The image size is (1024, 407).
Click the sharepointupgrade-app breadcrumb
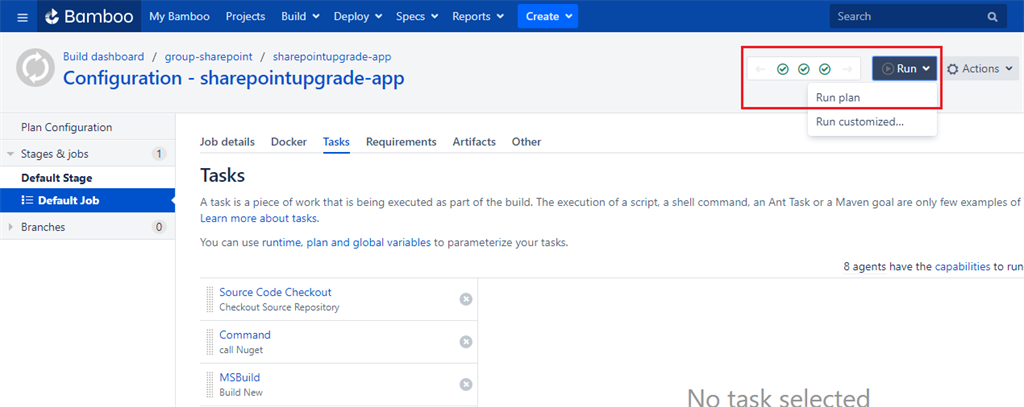coord(332,57)
